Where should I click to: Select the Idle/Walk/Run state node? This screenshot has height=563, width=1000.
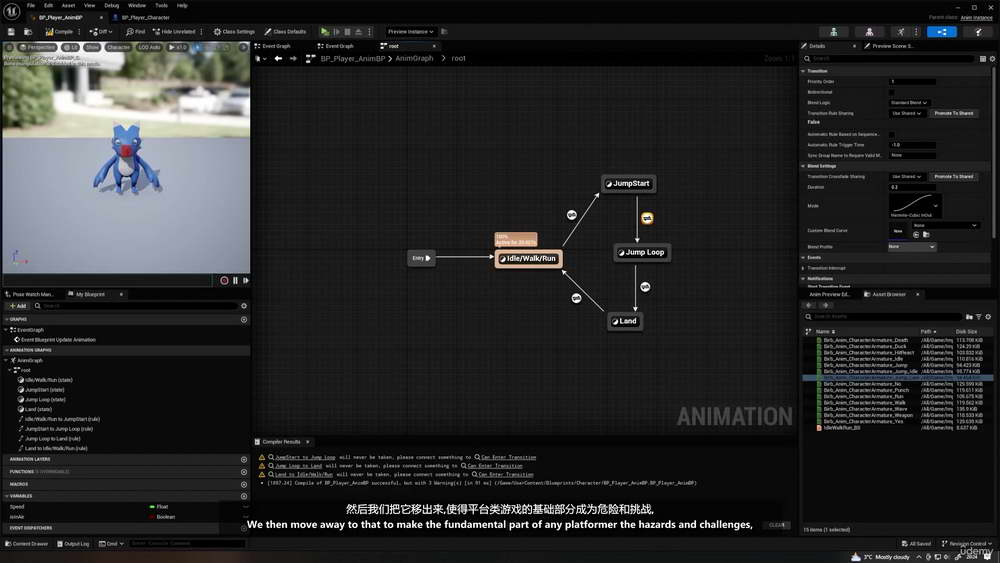pyautogui.click(x=529, y=258)
